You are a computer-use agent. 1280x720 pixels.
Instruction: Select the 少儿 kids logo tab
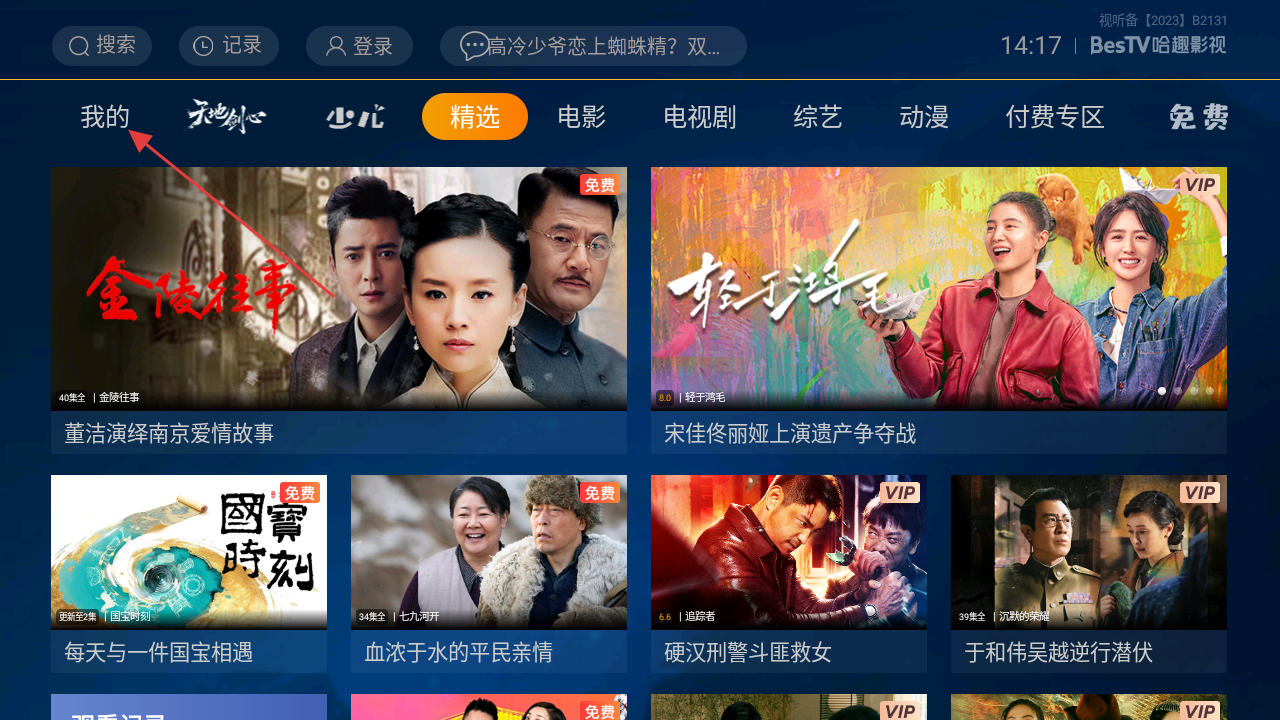355,117
